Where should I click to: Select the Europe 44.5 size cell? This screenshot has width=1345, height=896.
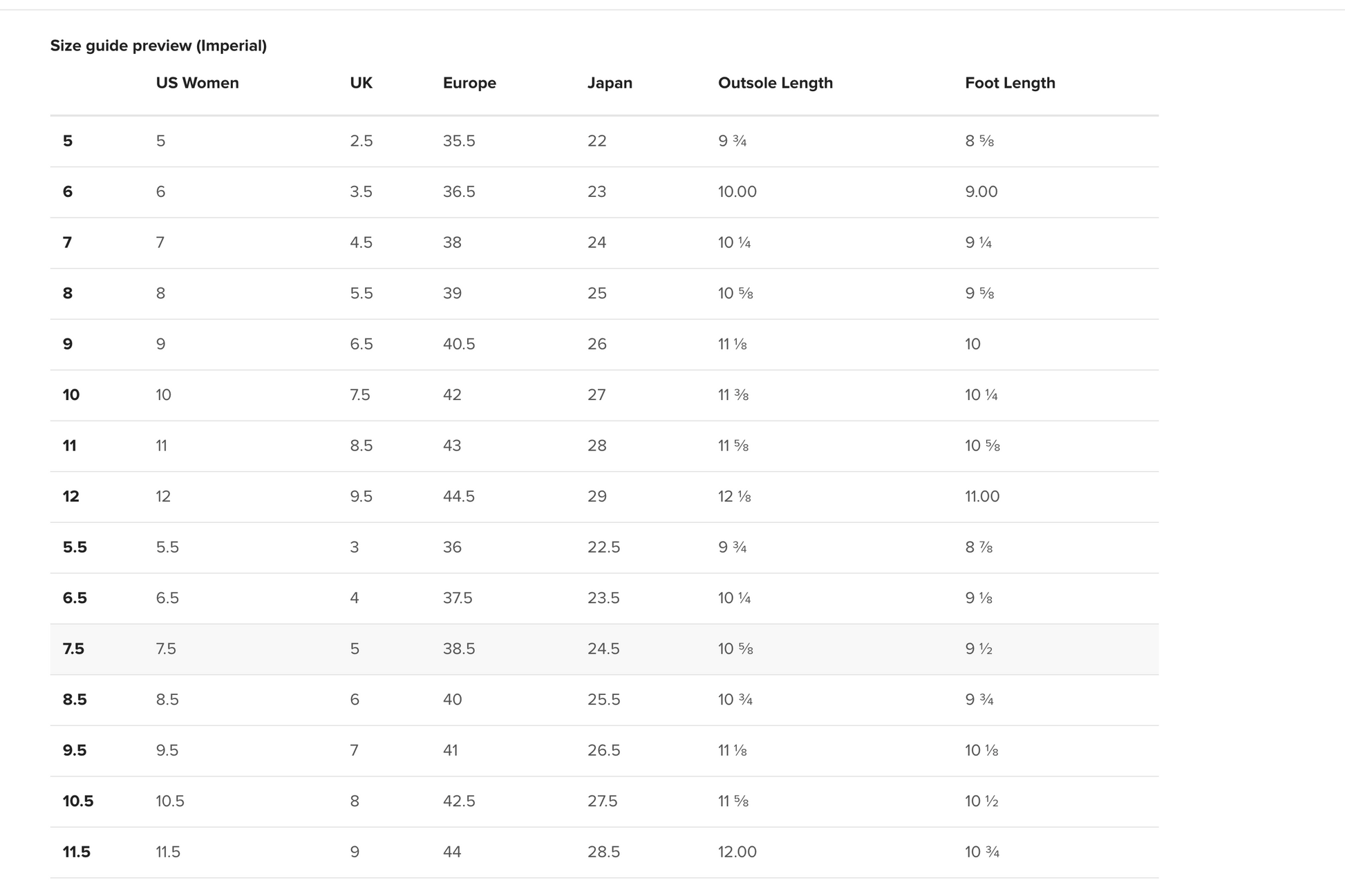[x=459, y=496]
